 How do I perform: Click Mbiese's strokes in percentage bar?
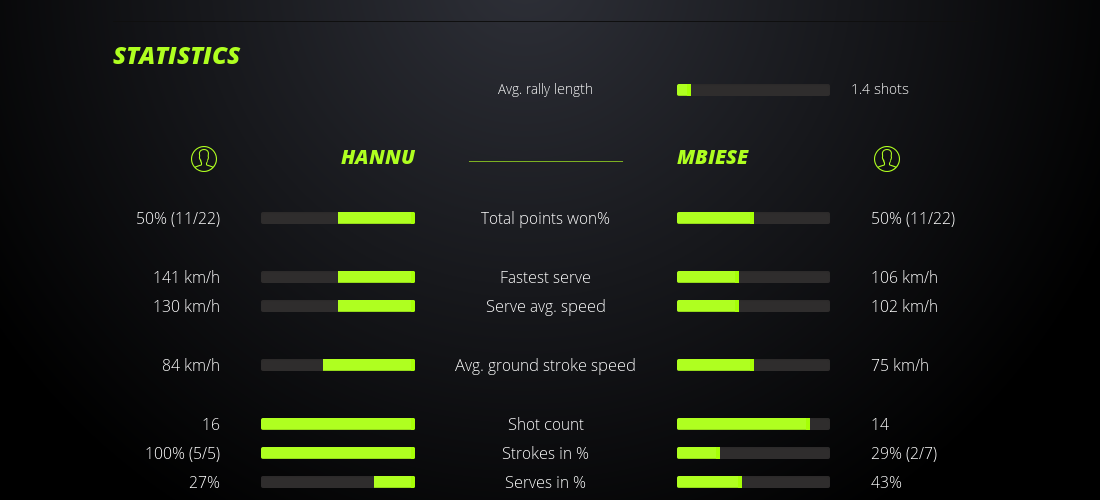[x=753, y=453]
